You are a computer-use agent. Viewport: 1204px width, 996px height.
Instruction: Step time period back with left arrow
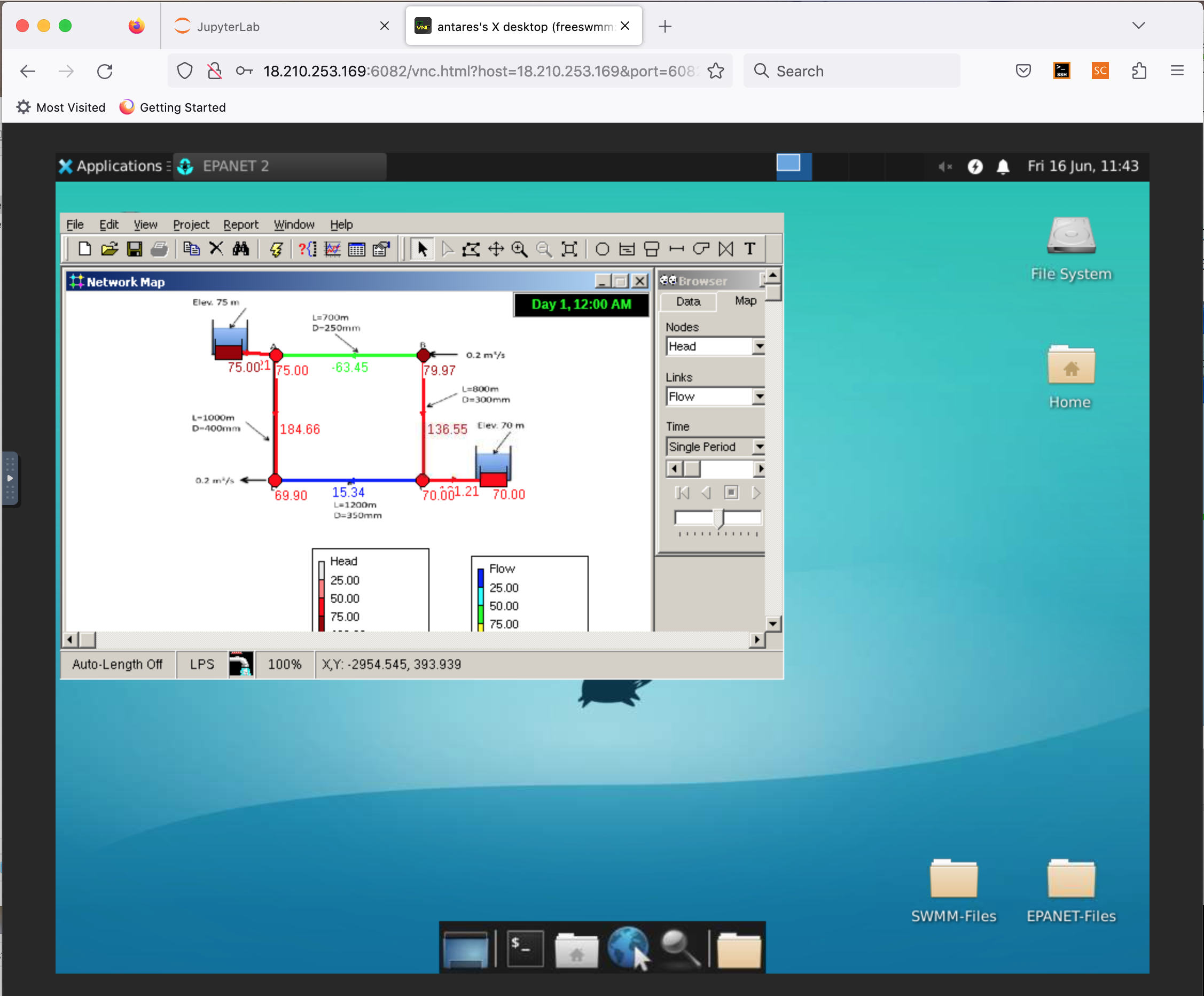pos(674,469)
